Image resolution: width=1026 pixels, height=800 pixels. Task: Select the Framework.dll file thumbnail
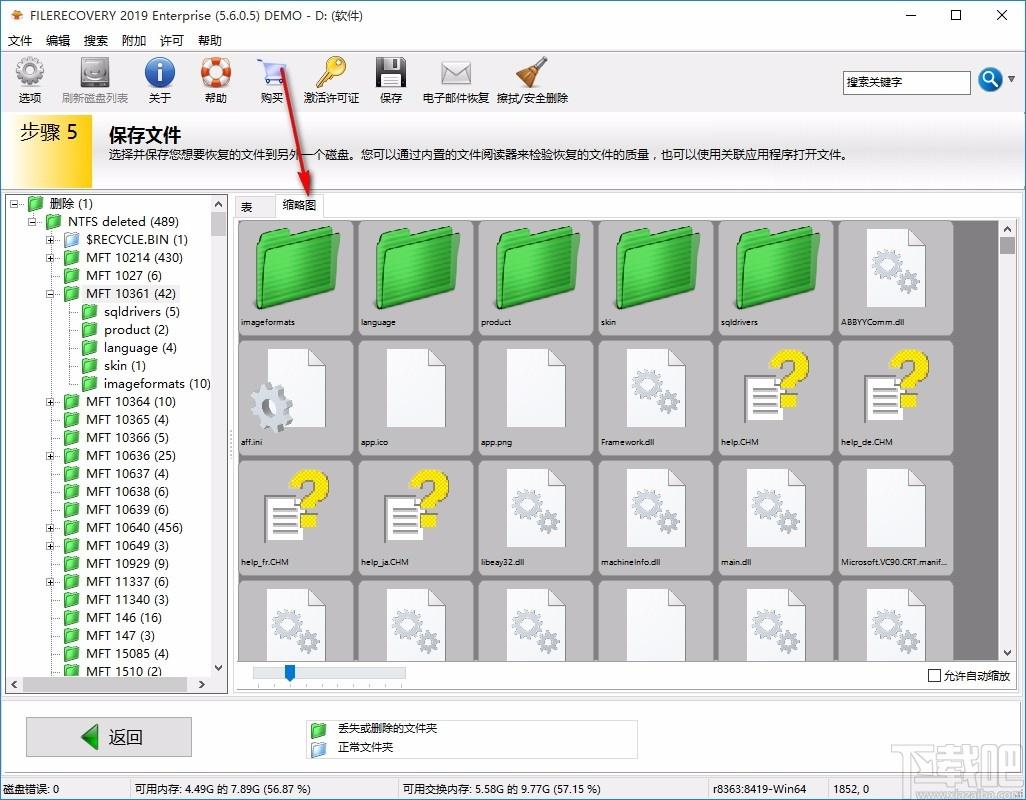[x=656, y=398]
